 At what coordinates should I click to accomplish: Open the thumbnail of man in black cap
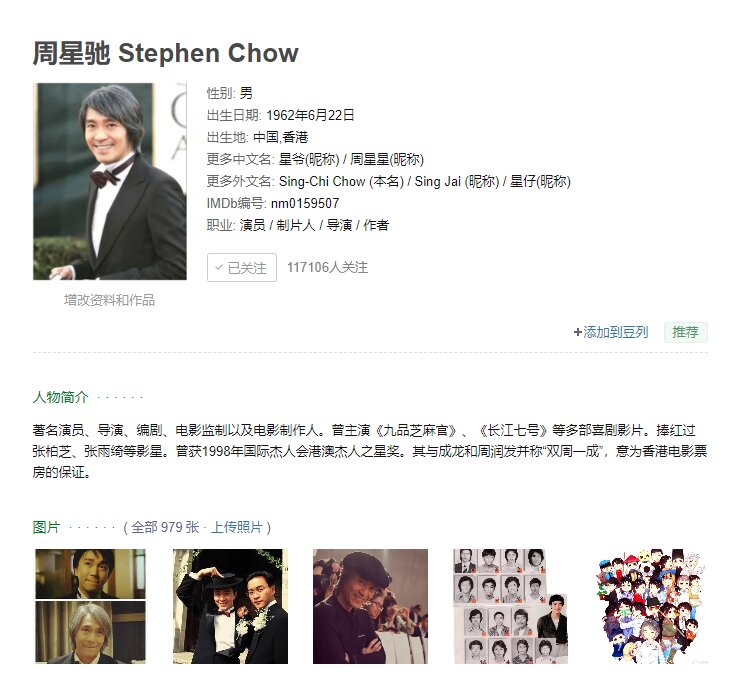(x=370, y=606)
